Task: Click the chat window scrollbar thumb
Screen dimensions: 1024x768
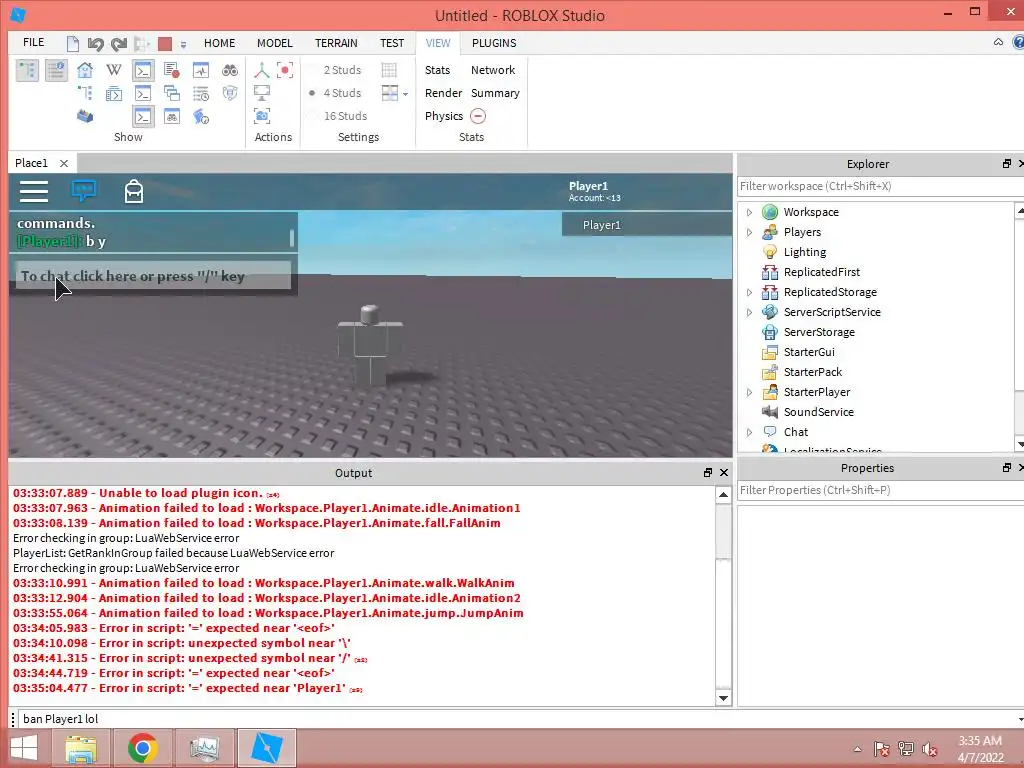Action: [292, 238]
